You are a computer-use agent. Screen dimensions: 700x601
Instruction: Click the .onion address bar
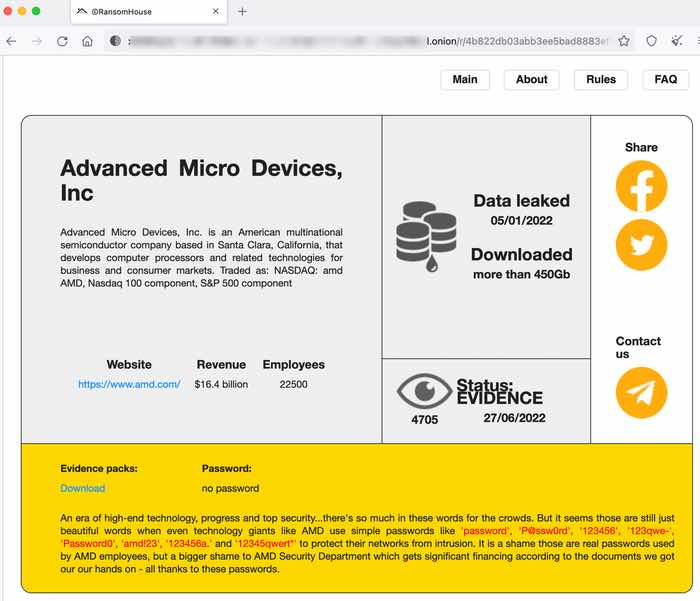coord(368,41)
